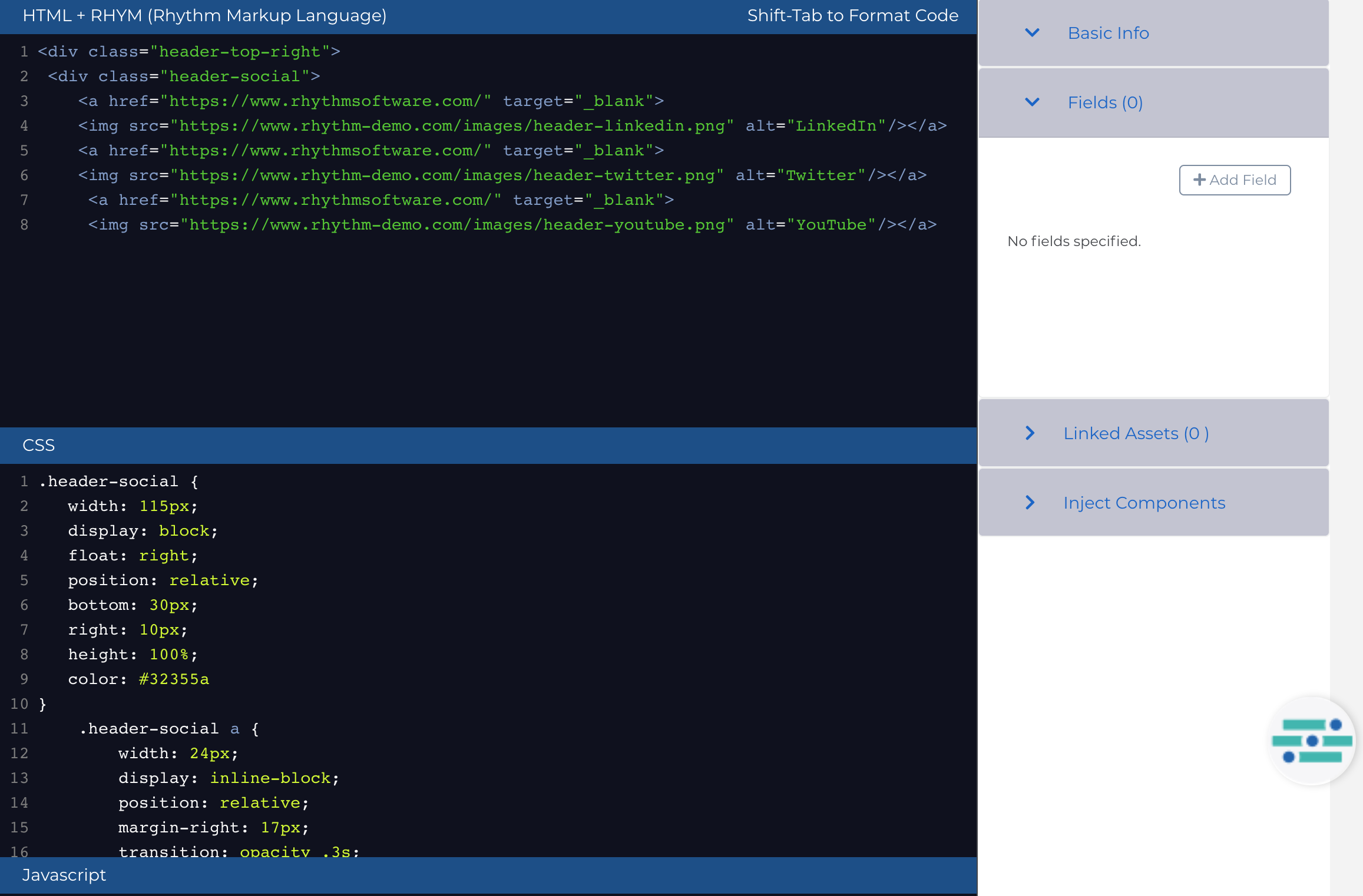Click HTML line with header-social div
This screenshot has width=1363, height=896.
point(184,77)
